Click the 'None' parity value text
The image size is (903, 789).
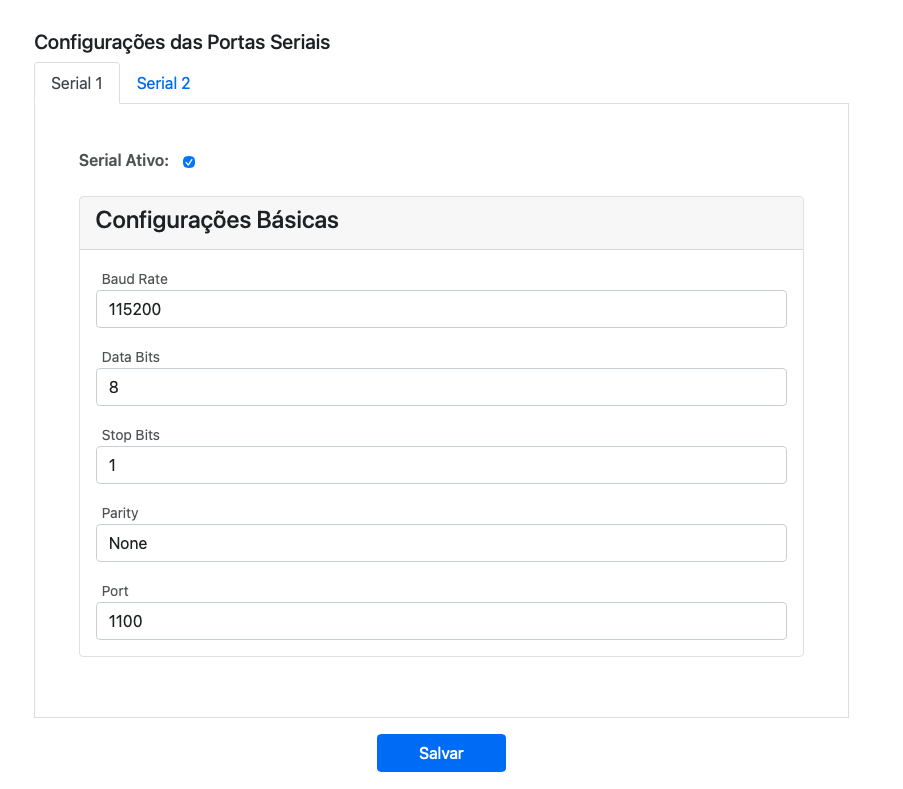pyautogui.click(x=128, y=544)
